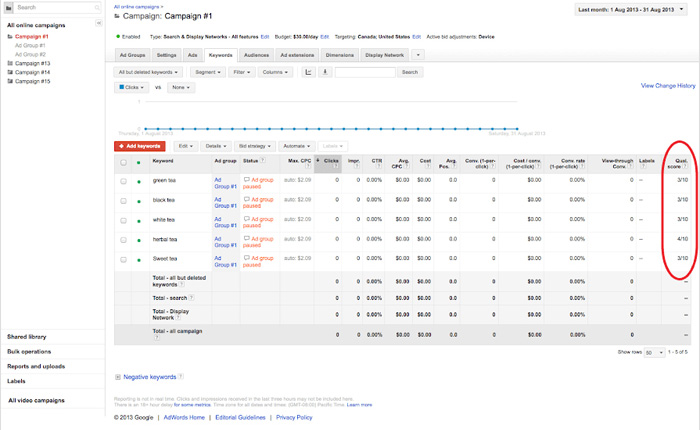The image size is (700, 430).
Task: Click the download report icon
Action: click(325, 72)
